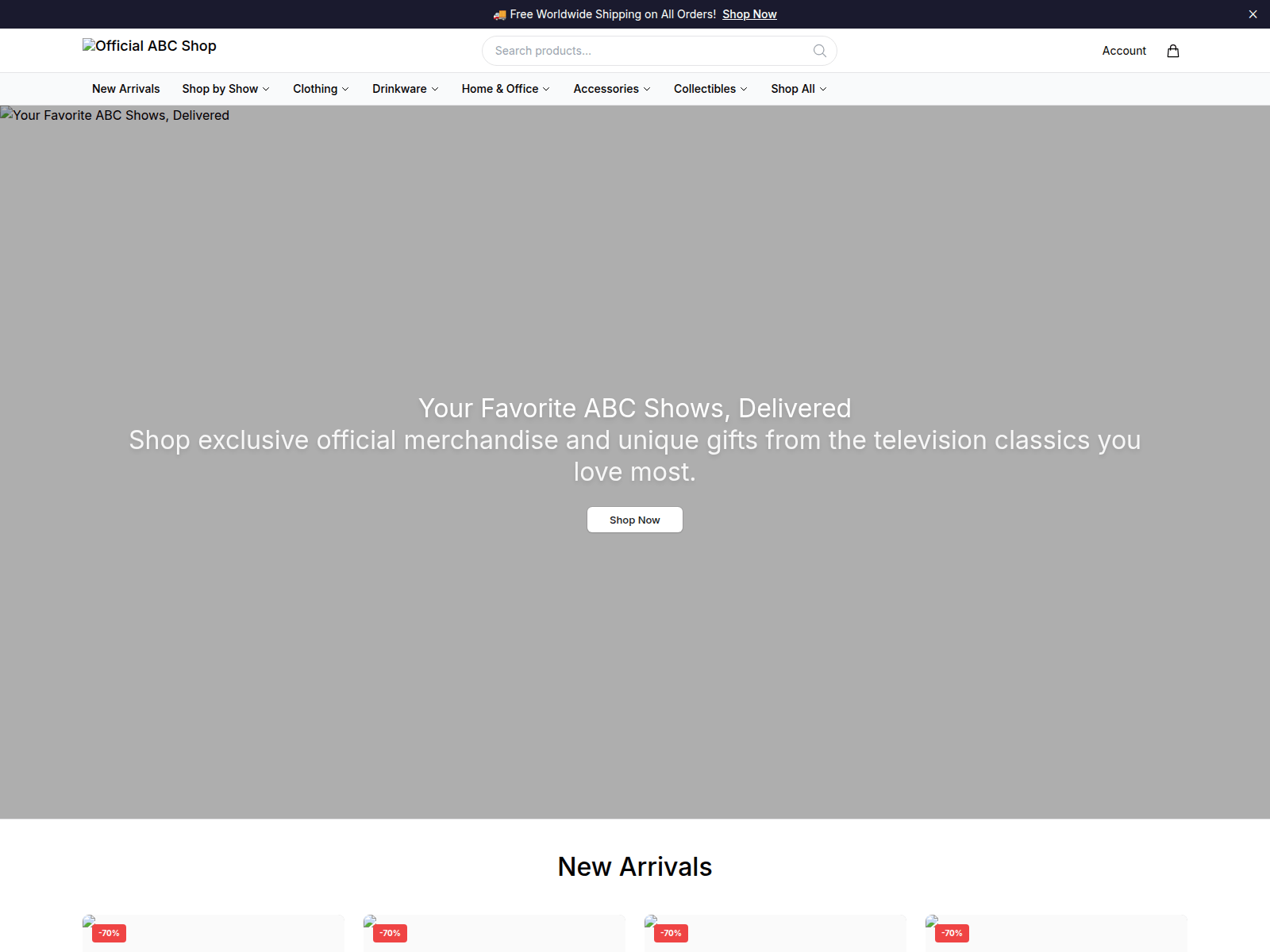Focus the Search products field
The width and height of the screenshot is (1270, 952).
659,51
